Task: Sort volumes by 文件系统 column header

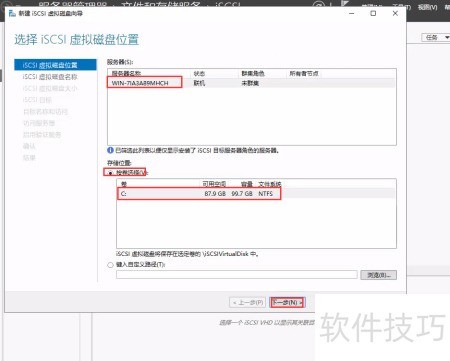Action: [270, 184]
